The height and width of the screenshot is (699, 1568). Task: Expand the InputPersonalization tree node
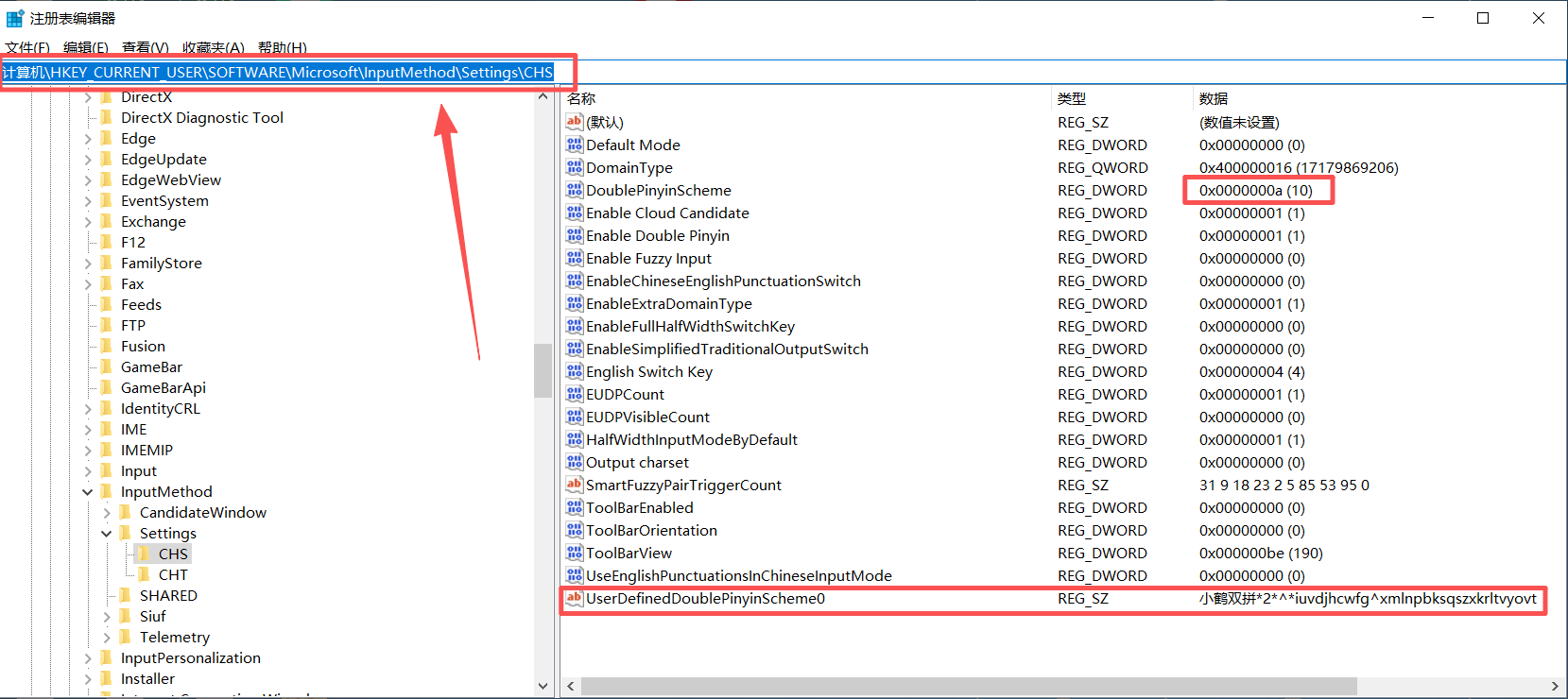click(x=88, y=658)
